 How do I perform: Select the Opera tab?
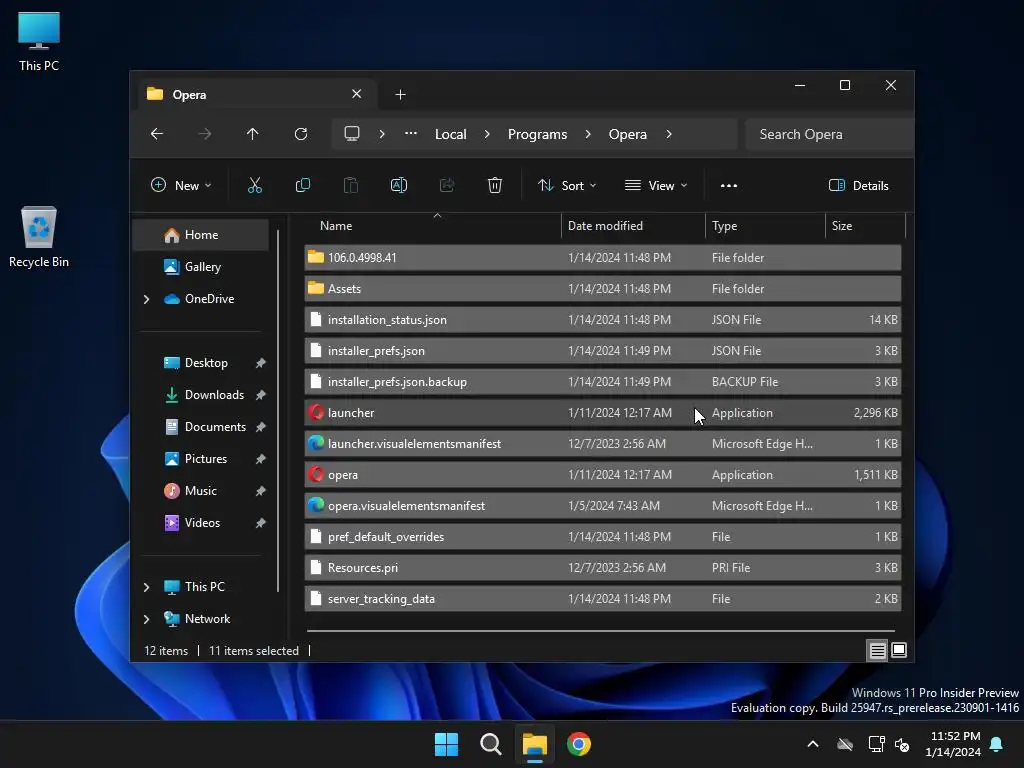point(257,95)
